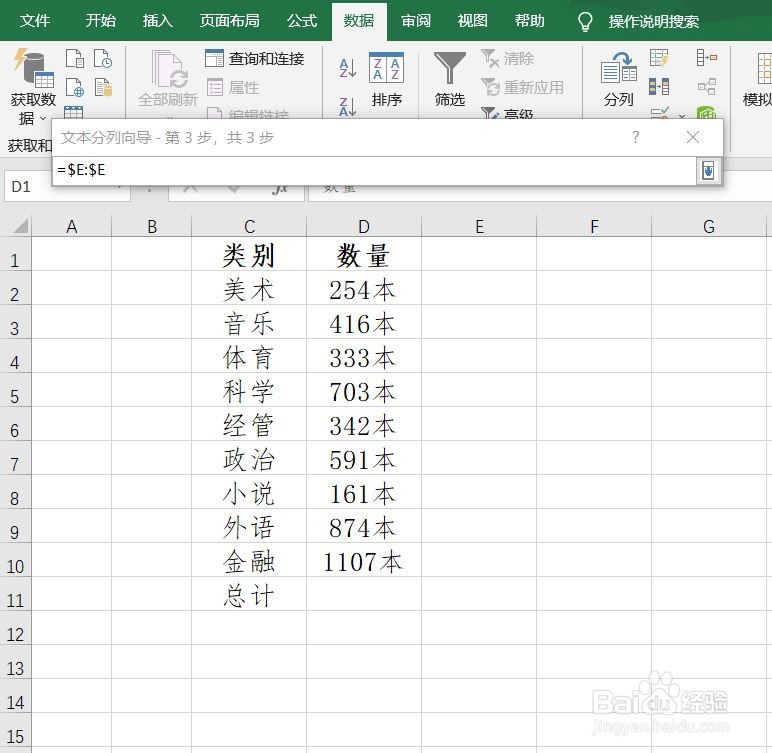Click the 模拟 What-If Analysis icon
Screen dimensions: 772x753
click(758, 80)
